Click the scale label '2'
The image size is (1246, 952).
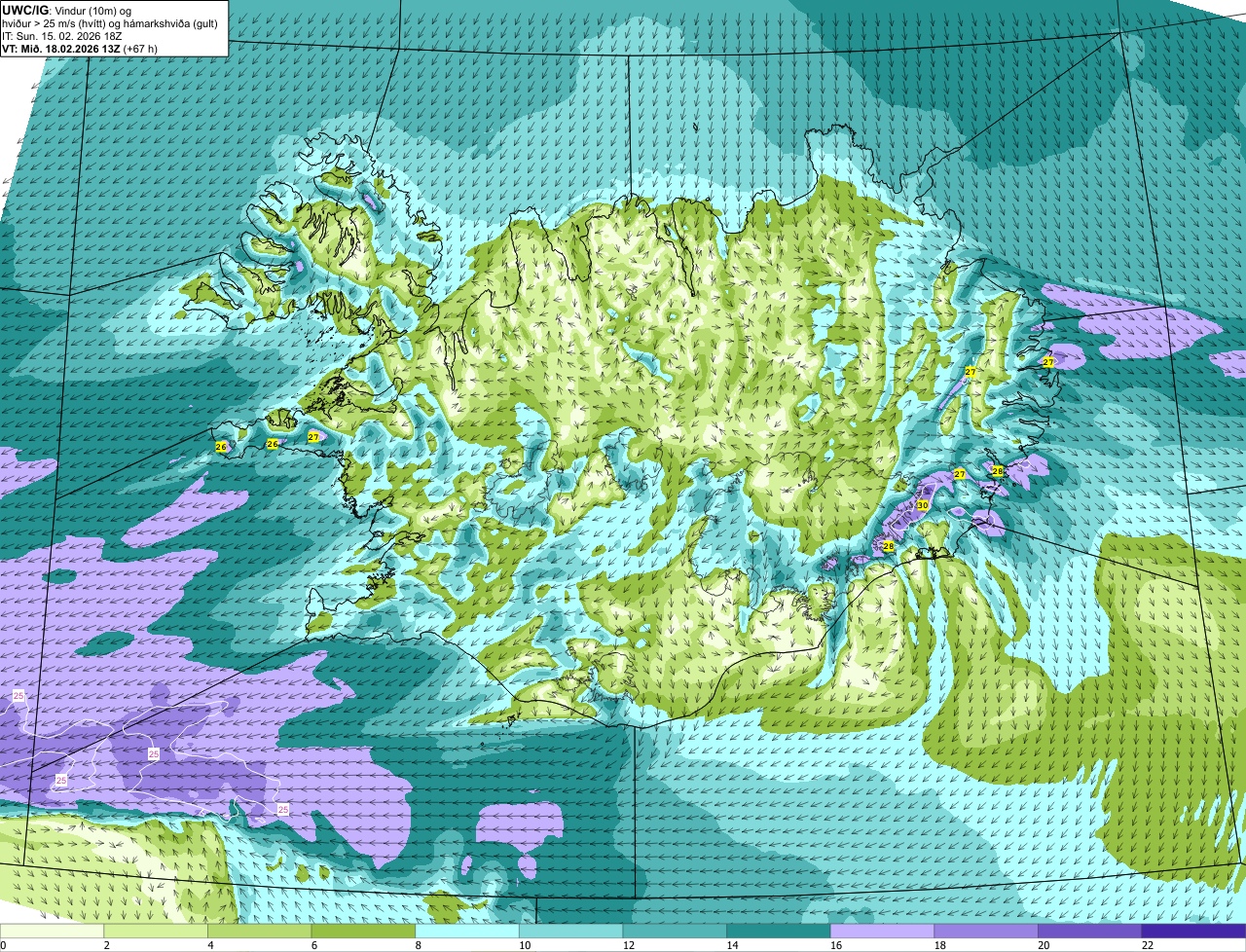coord(106,945)
